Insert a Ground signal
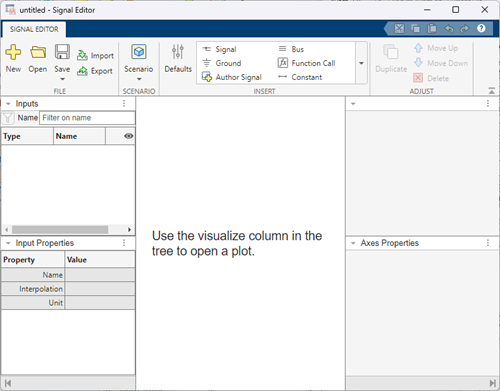Viewport: 500px width, 391px height. coord(222,63)
